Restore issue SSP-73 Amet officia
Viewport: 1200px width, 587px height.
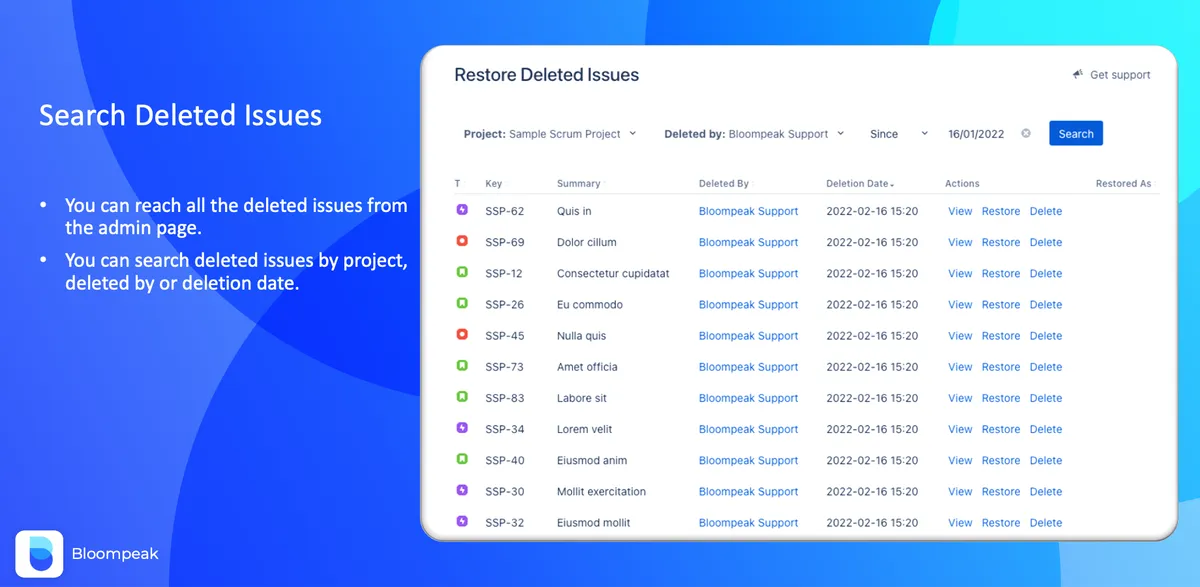click(x=1001, y=367)
